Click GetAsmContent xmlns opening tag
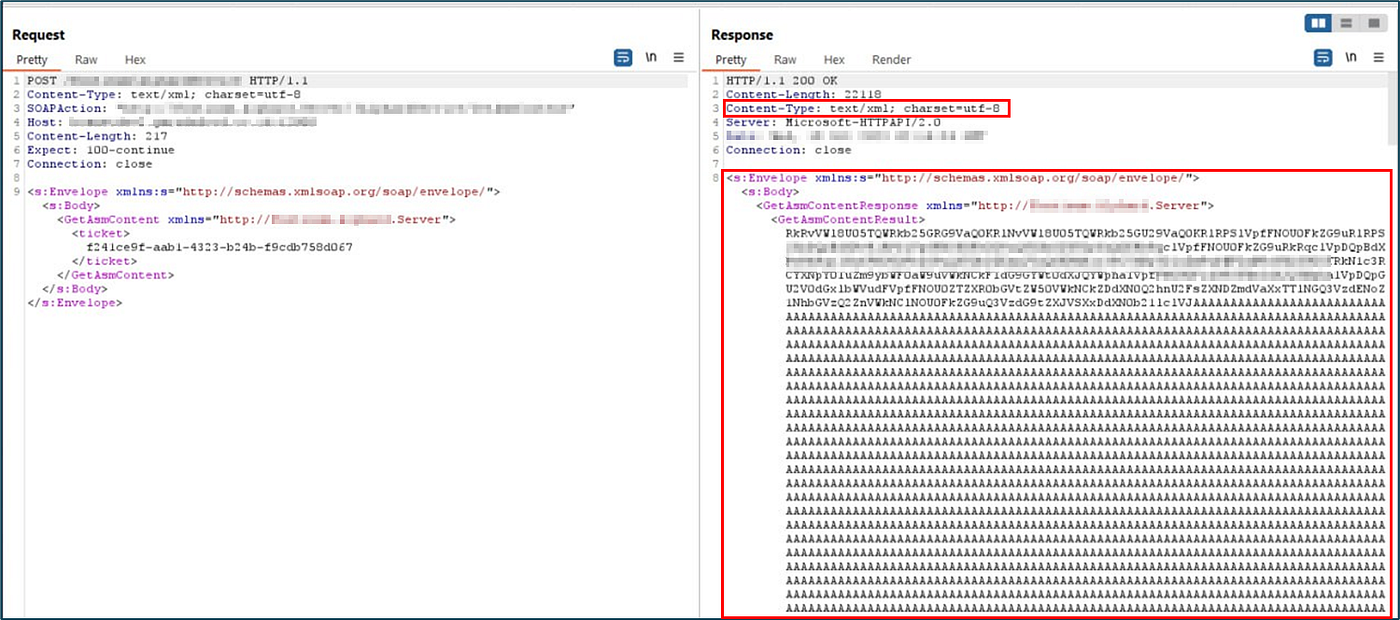The image size is (1400, 620). pyautogui.click(x=257, y=219)
